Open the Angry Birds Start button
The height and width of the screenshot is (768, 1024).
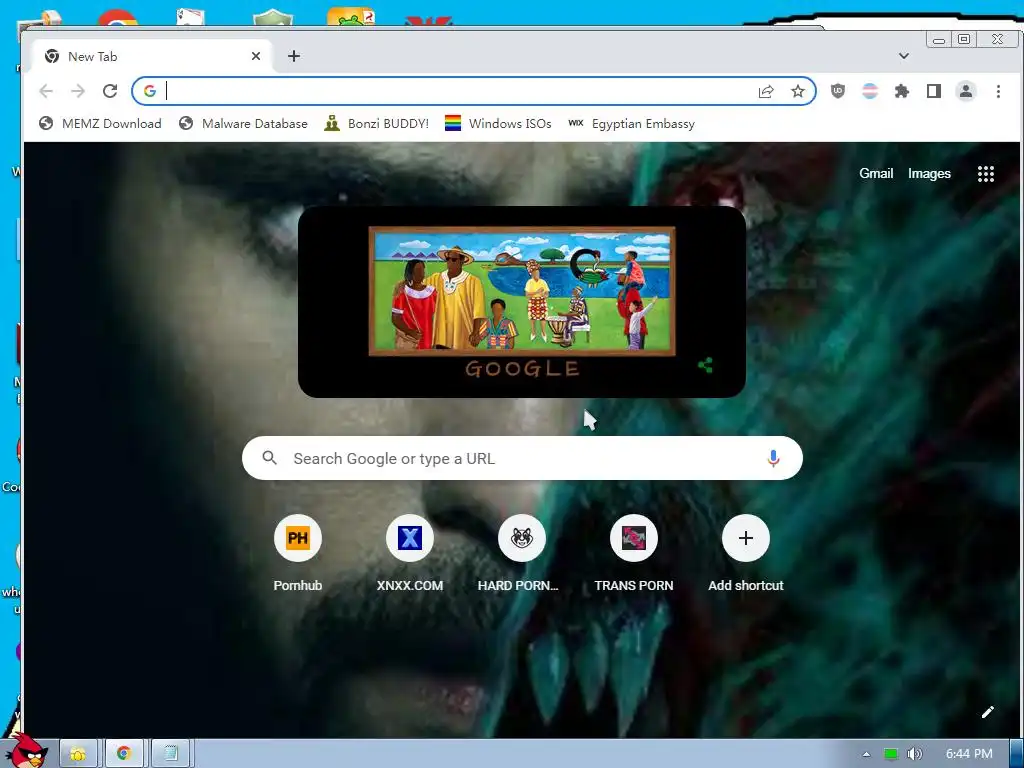click(x=25, y=751)
